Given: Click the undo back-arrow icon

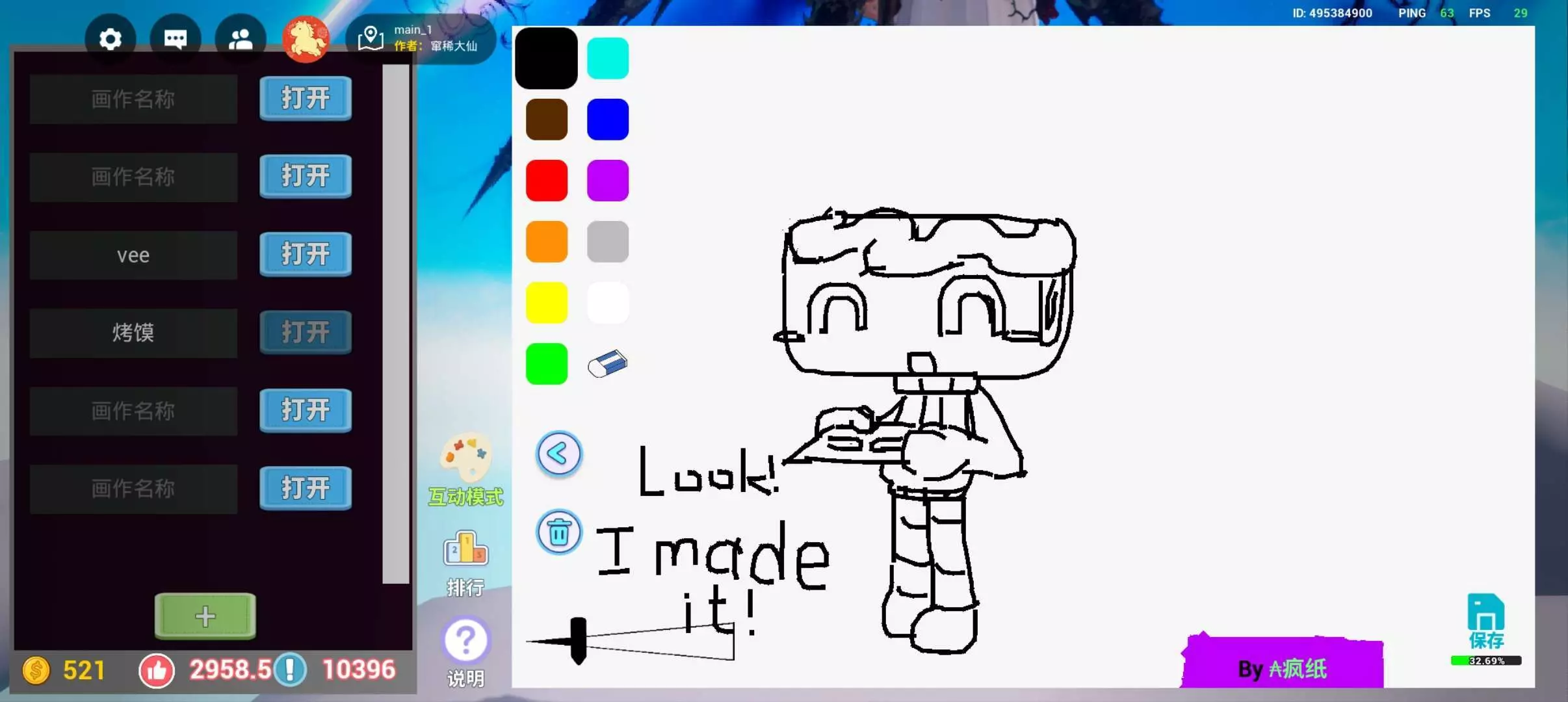Looking at the screenshot, I should point(558,454).
